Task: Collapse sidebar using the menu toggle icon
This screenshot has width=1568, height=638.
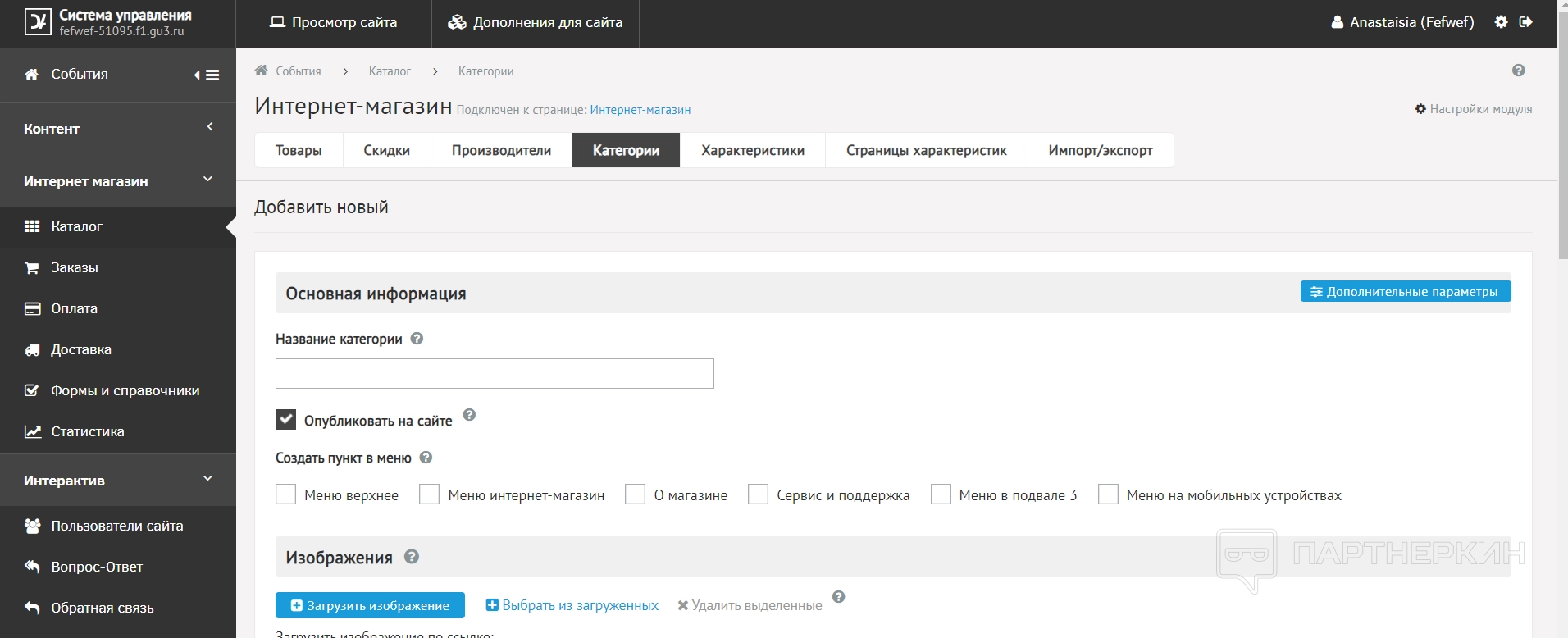Action: (207, 75)
